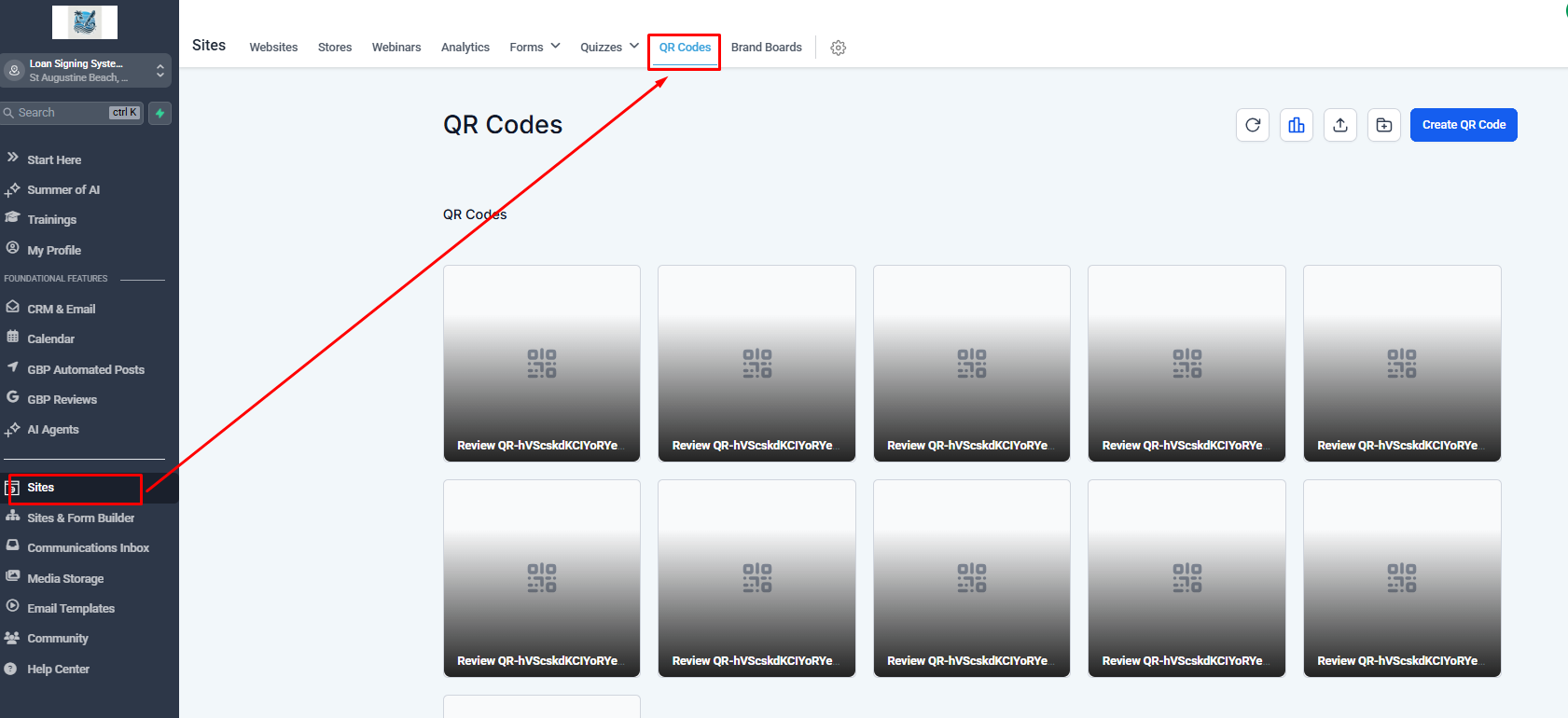Click the account avatar icon in the location switcher
This screenshot has width=1568, height=718.
(x=14, y=70)
